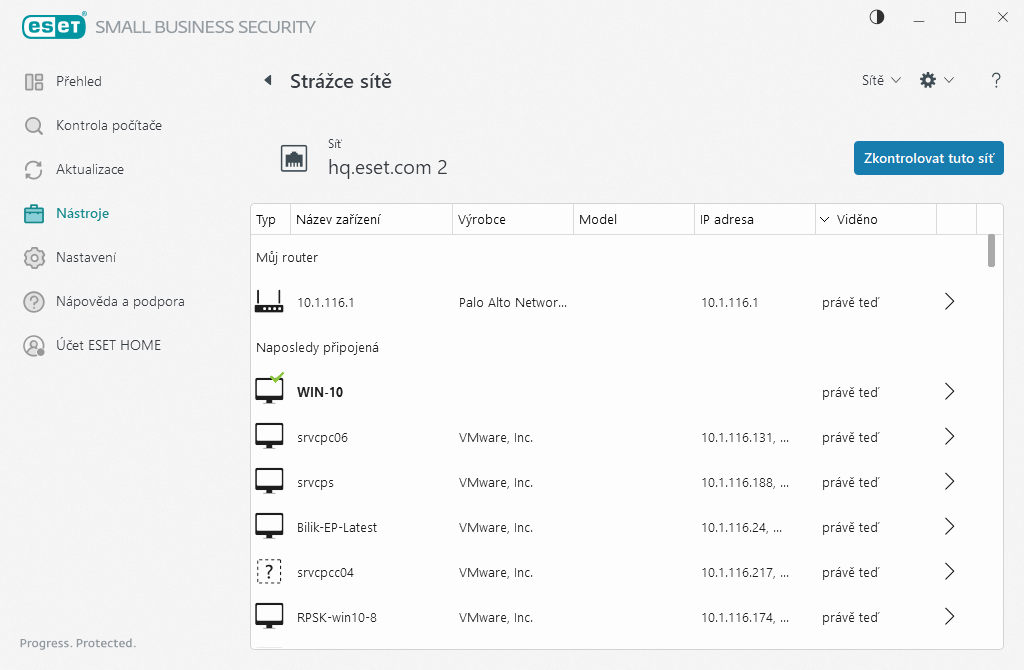Sort by the Viděno column header
1024x670 pixels.
coord(857,219)
